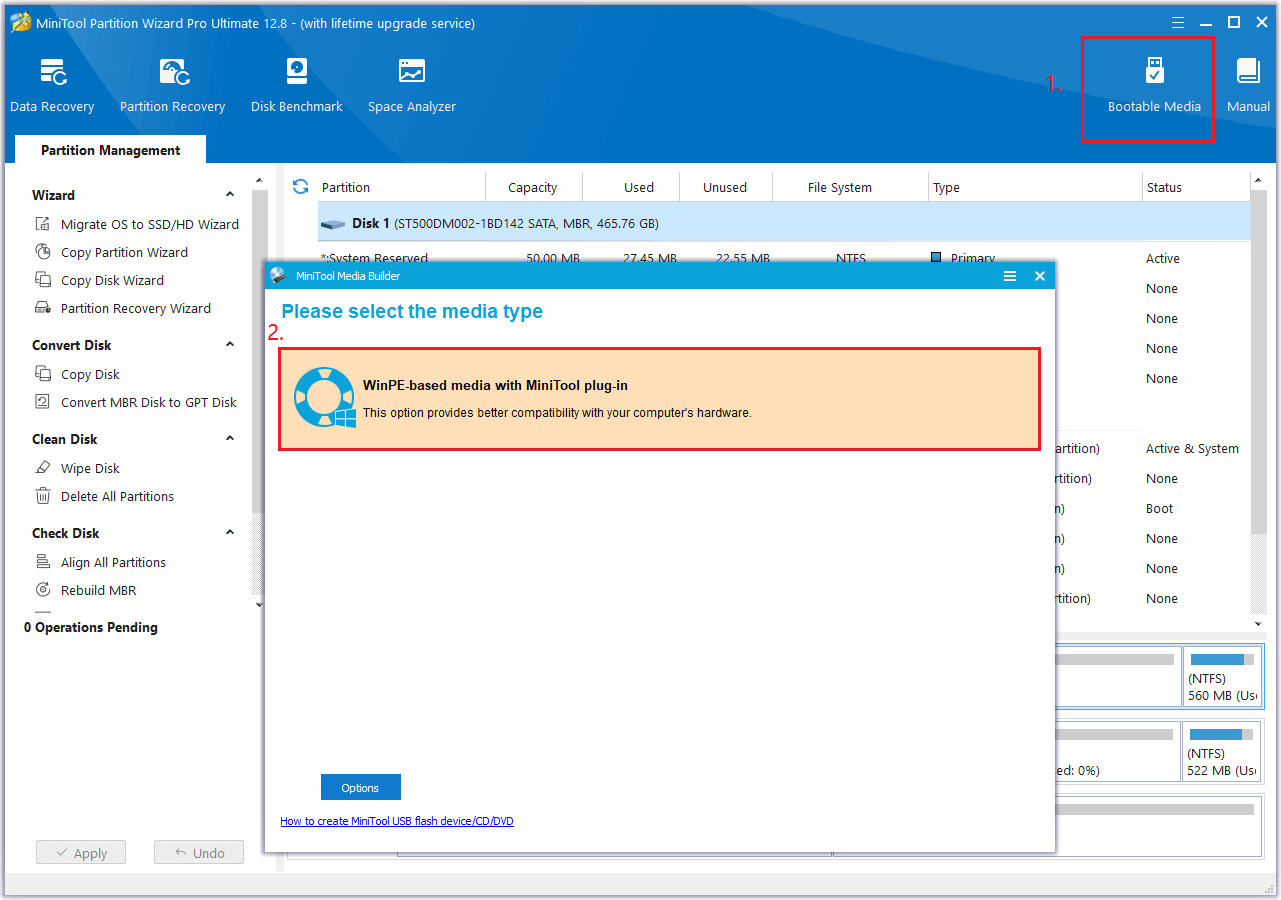Select Migrate OS to SSD/HD Wizard
Screen dimensions: 1281x900
pos(150,224)
